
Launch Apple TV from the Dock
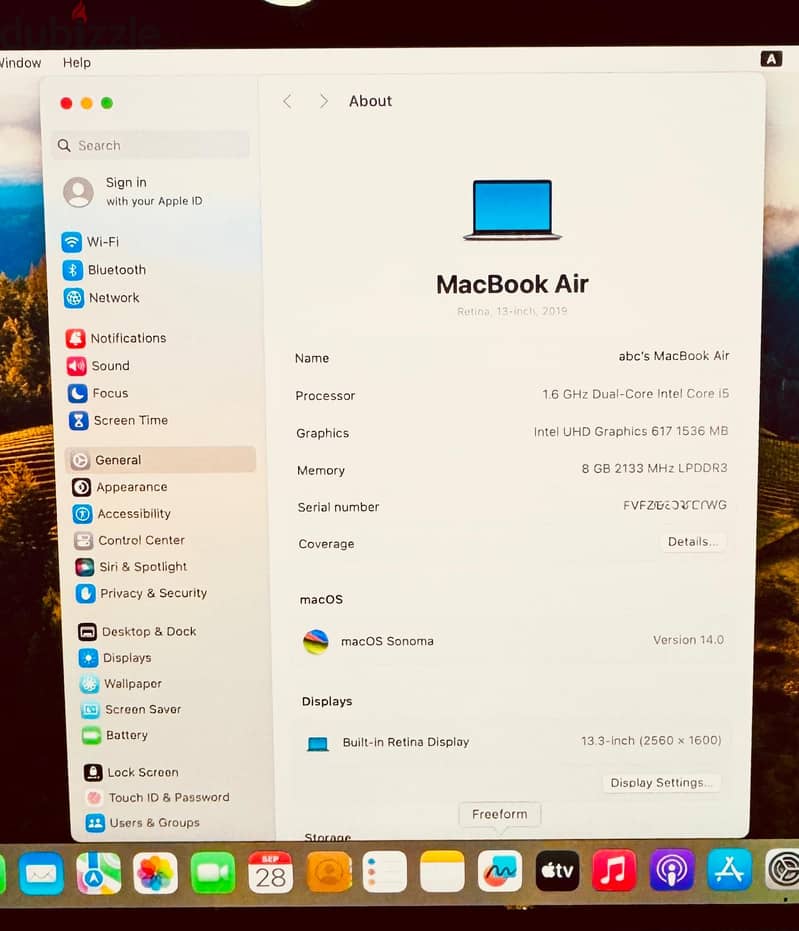pos(557,870)
